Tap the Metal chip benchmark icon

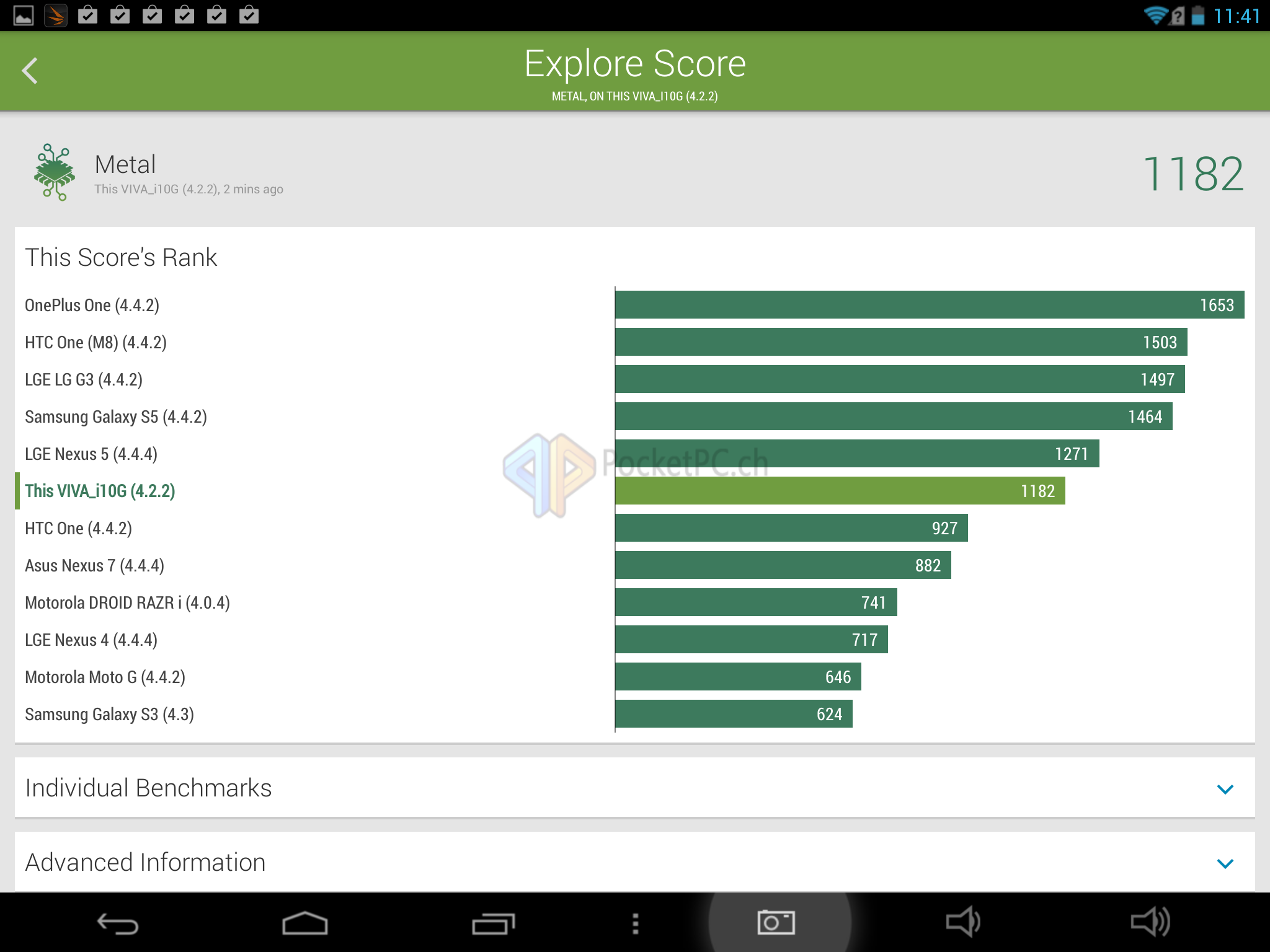click(x=55, y=172)
